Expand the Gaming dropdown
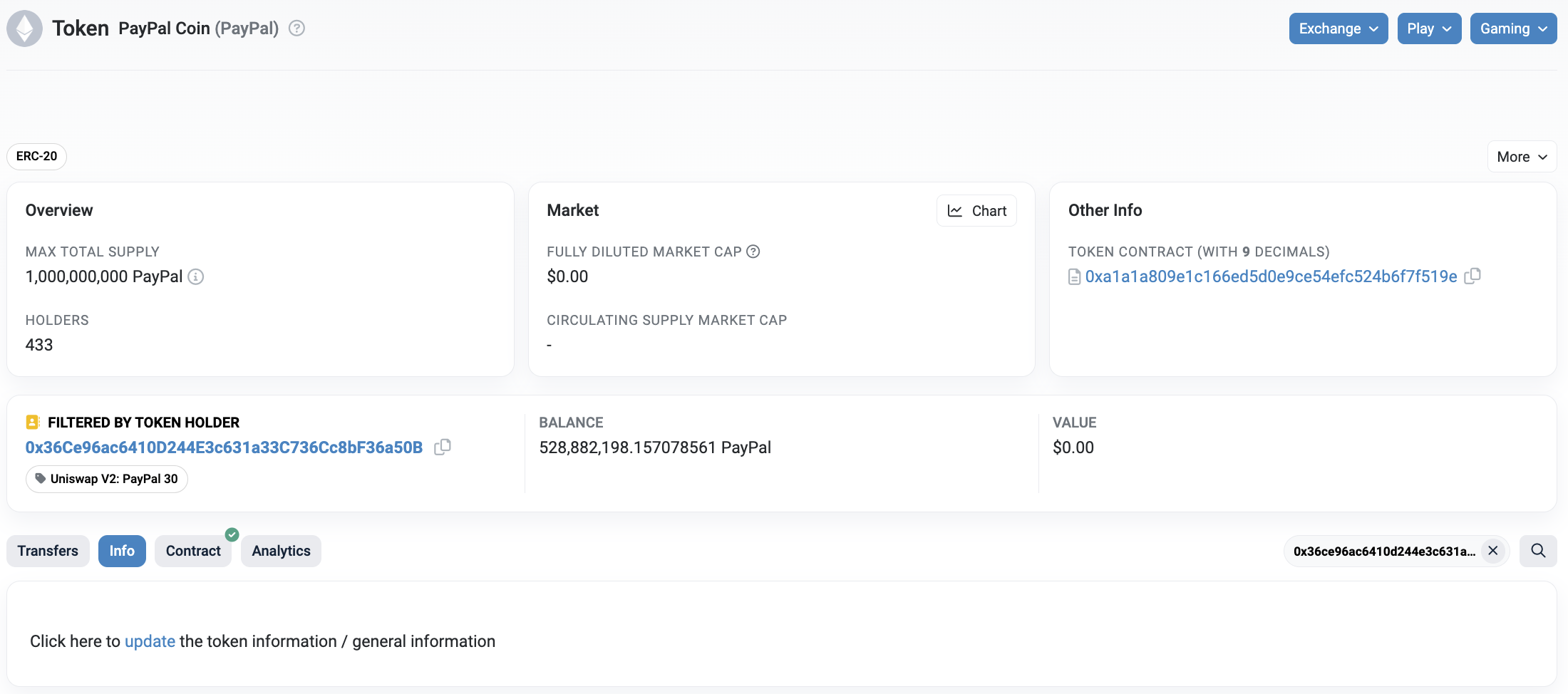The height and width of the screenshot is (694, 1568). pyautogui.click(x=1513, y=29)
